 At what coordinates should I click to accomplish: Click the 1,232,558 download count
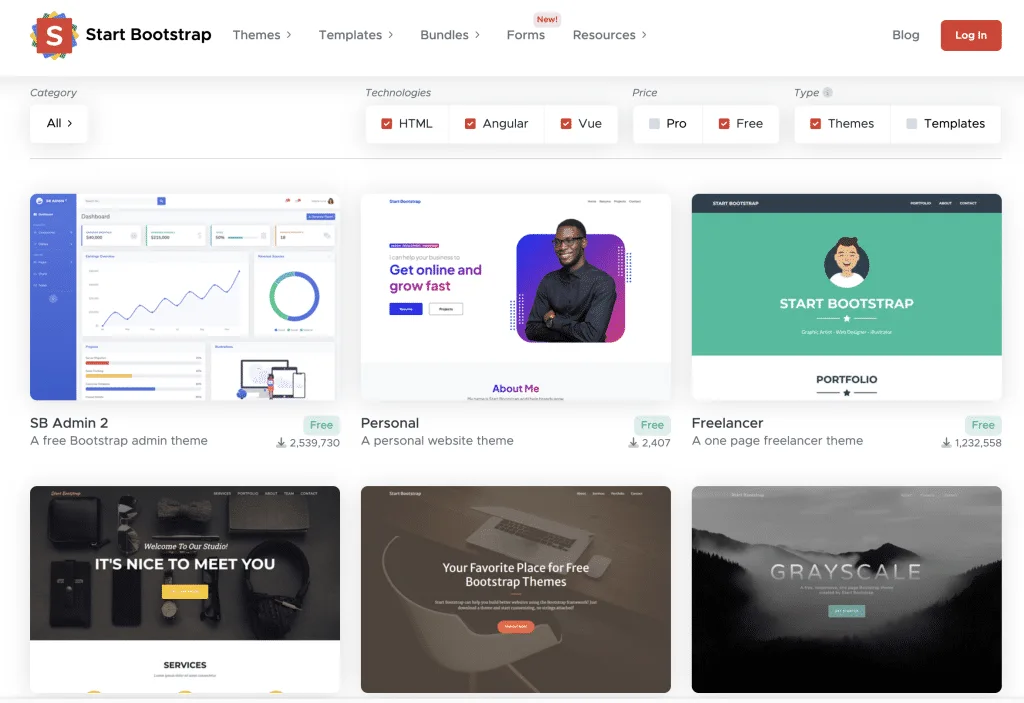[x=978, y=443]
